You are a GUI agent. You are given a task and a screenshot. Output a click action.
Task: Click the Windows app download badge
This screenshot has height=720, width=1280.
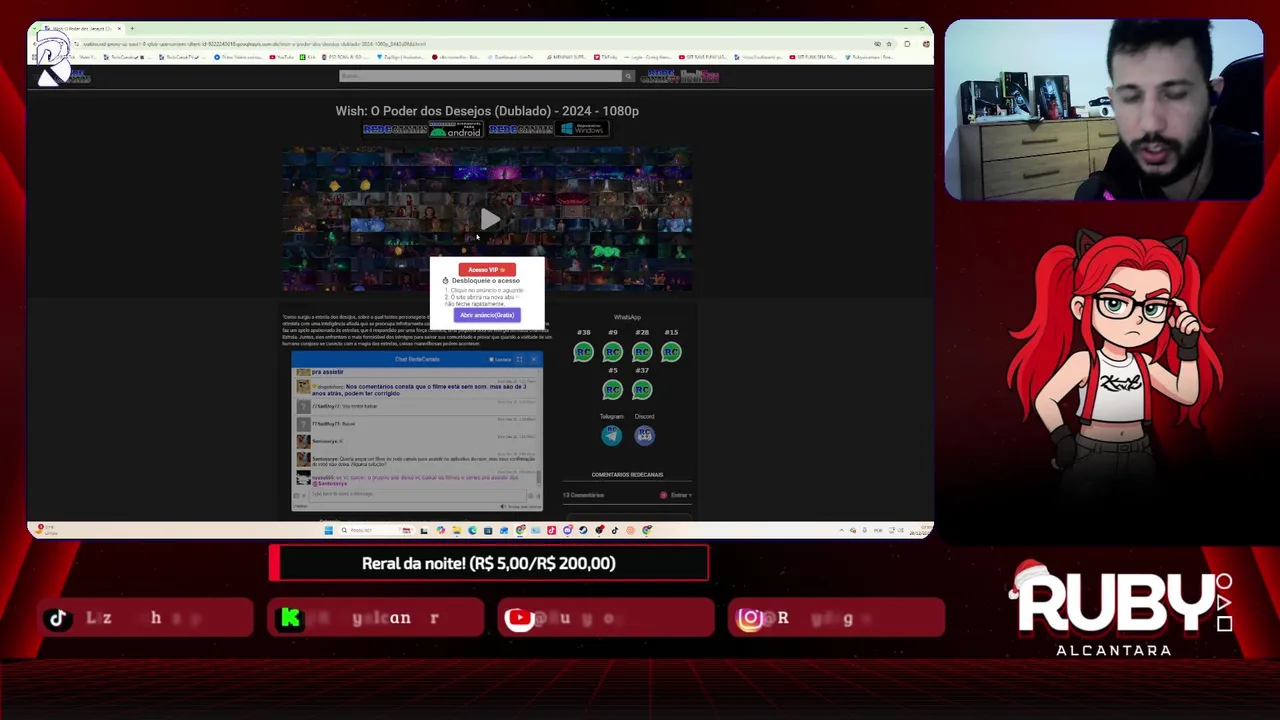tap(583, 129)
